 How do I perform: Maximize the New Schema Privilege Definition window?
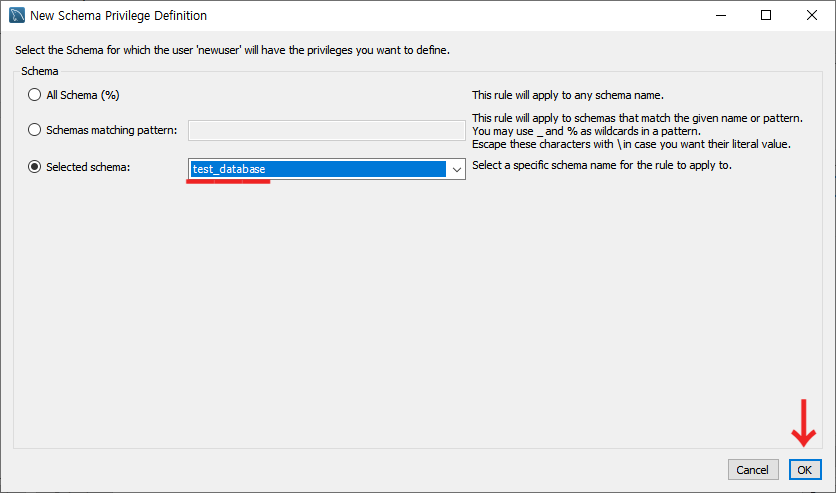[x=766, y=15]
